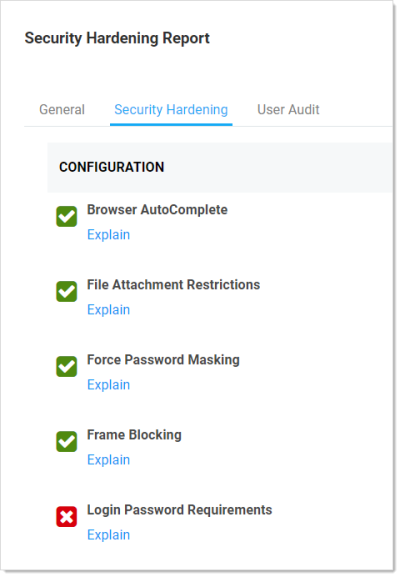Select the Frame Blocking item label

tap(134, 435)
